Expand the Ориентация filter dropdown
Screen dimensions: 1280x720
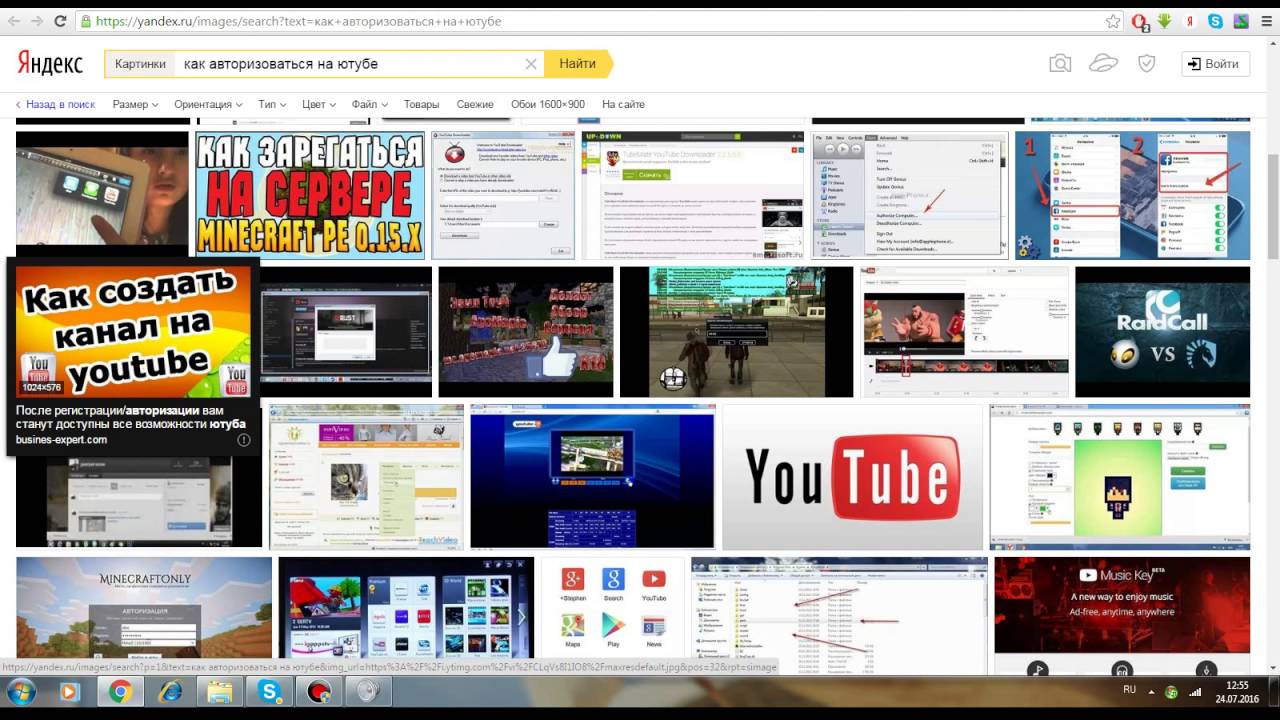[x=208, y=104]
